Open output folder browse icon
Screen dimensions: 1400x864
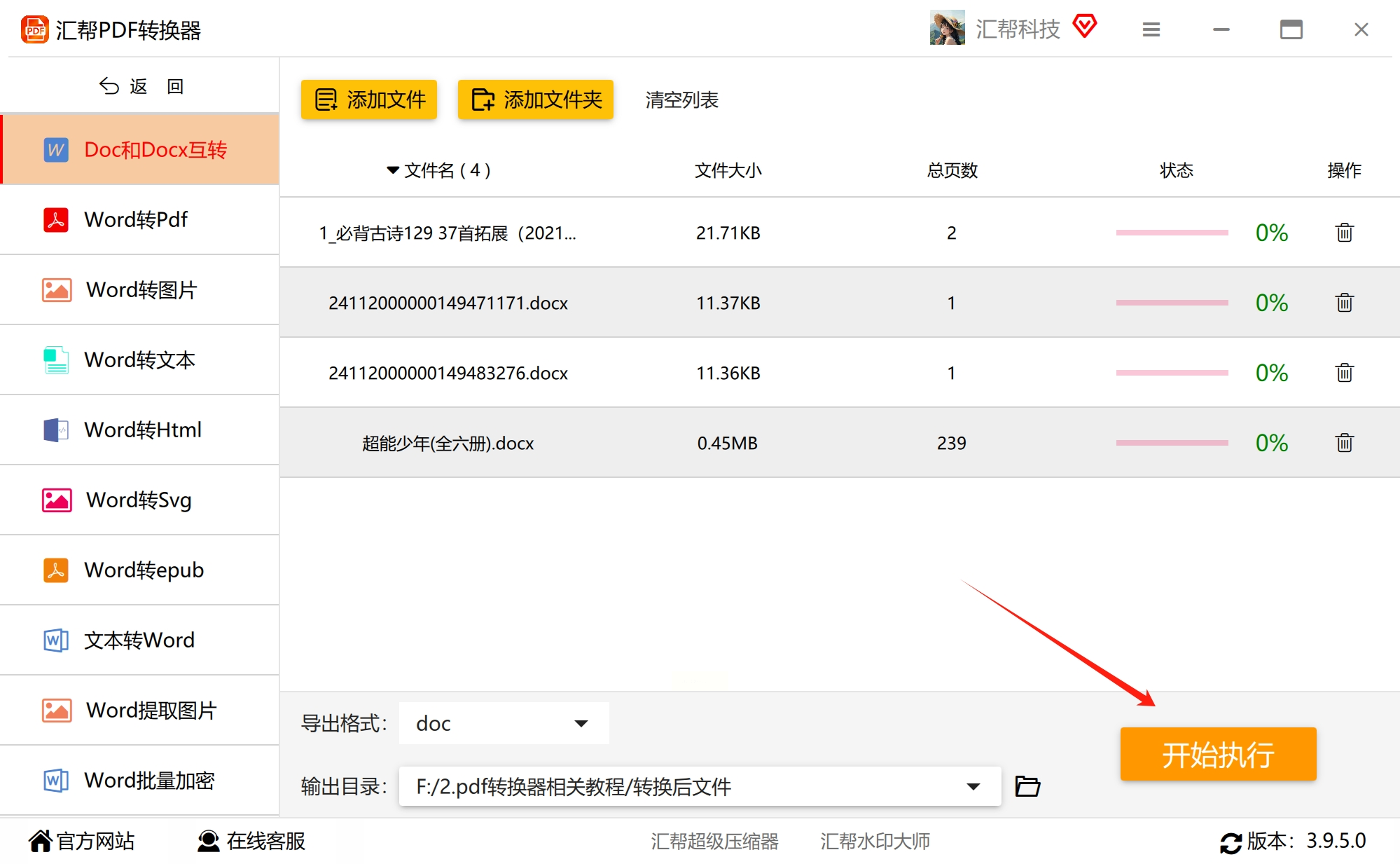(1027, 786)
